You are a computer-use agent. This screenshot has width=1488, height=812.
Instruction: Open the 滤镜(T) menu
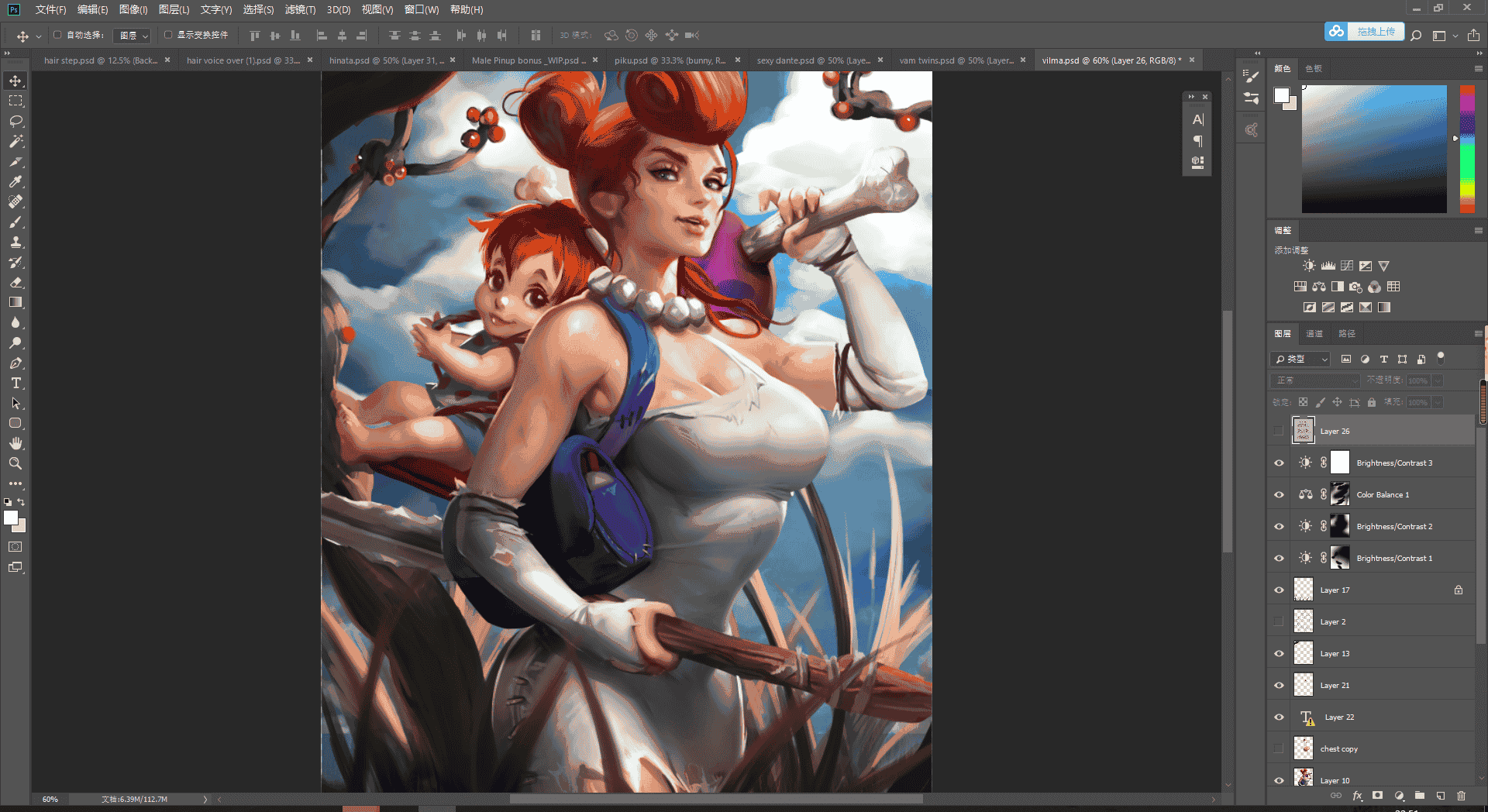coord(300,10)
